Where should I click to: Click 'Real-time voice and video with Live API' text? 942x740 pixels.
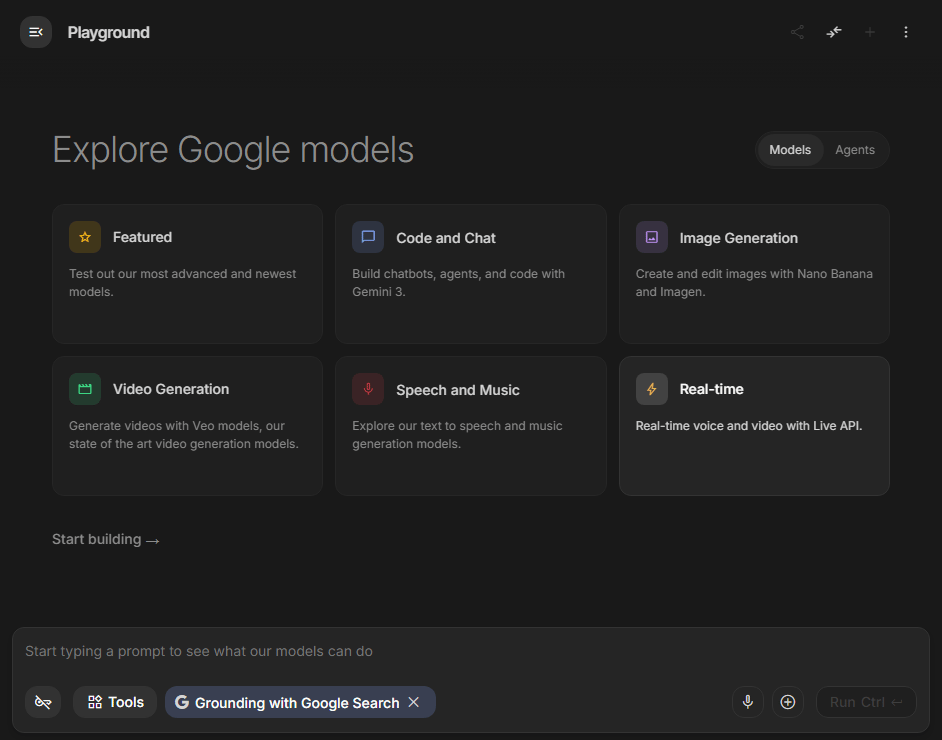pos(749,426)
